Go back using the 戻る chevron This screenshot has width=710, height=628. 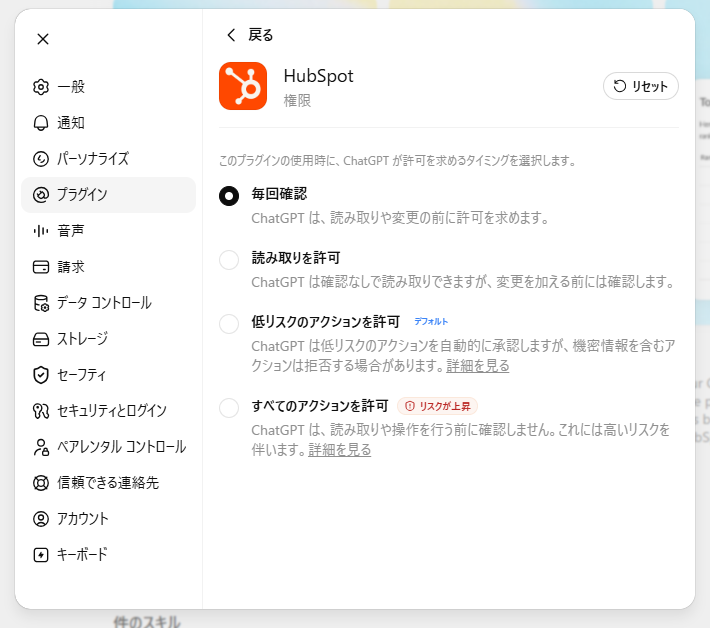click(231, 35)
